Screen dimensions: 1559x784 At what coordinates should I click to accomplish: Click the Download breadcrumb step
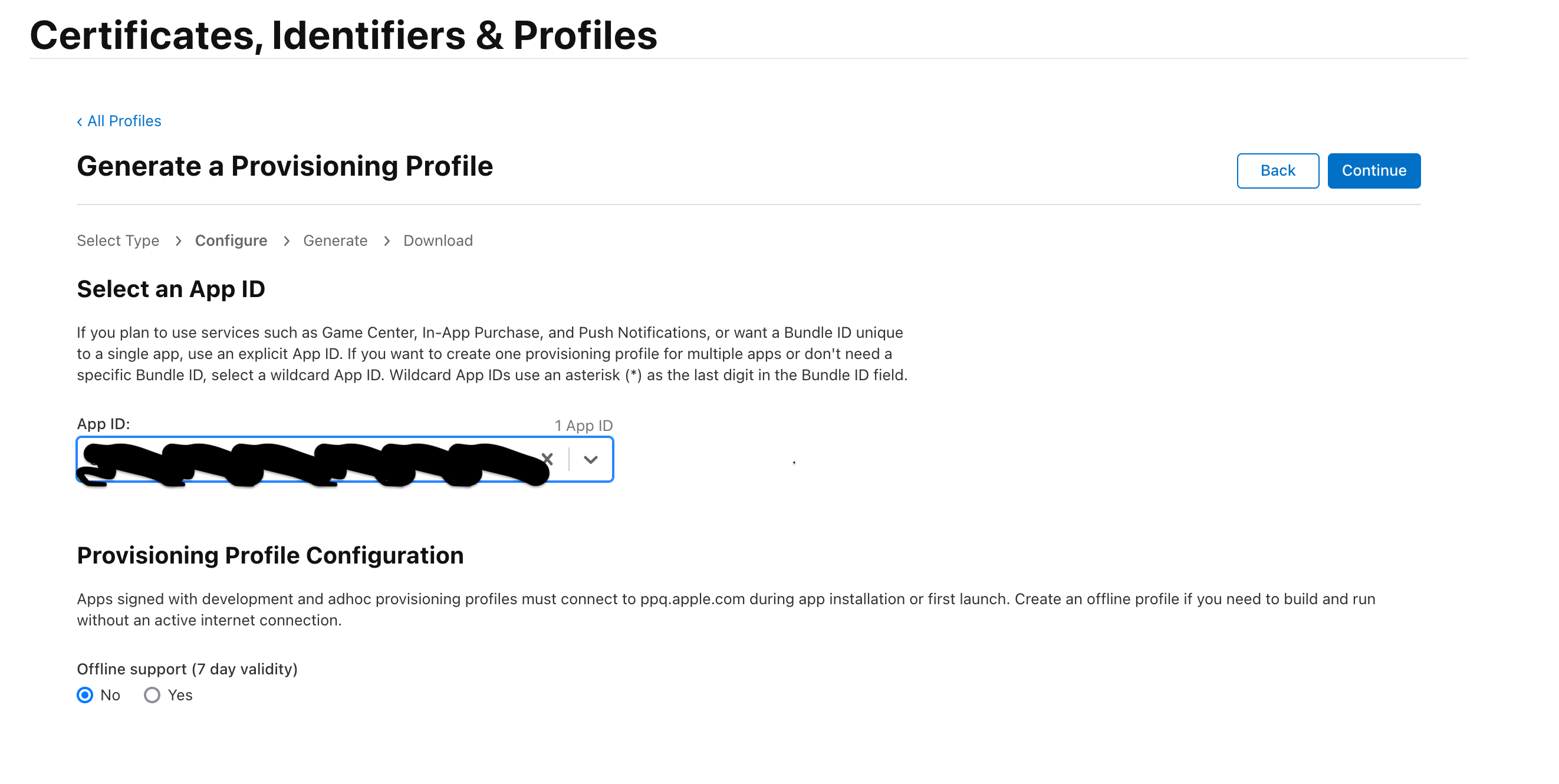pos(438,241)
